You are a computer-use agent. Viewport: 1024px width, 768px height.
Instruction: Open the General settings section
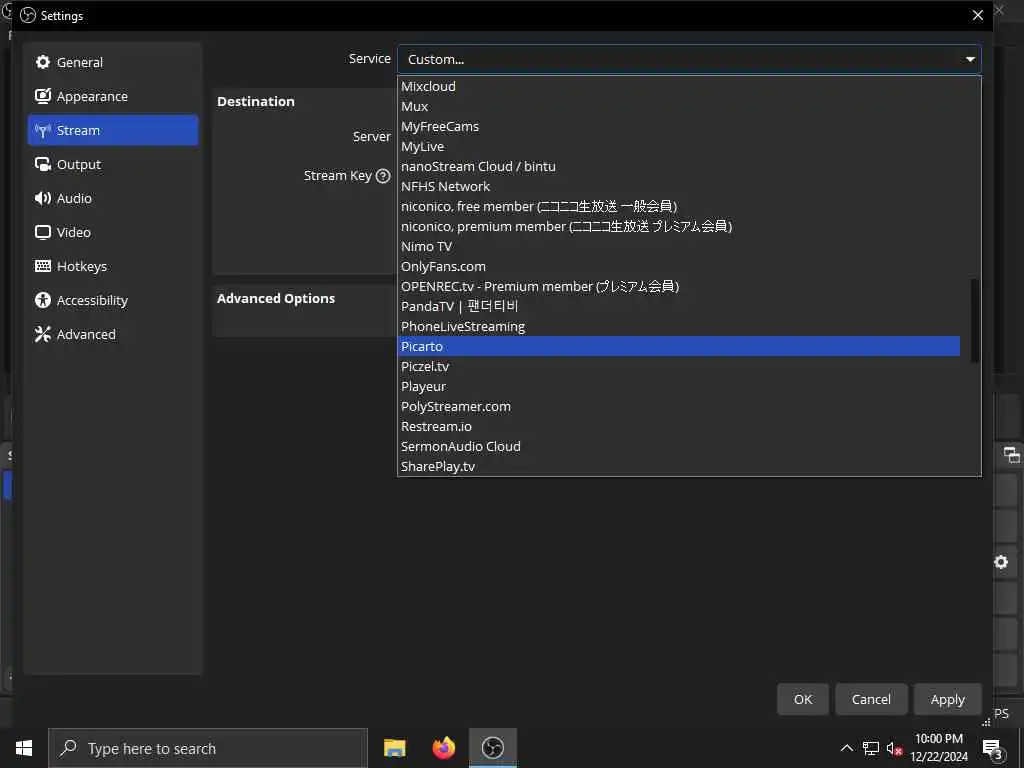[112, 62]
